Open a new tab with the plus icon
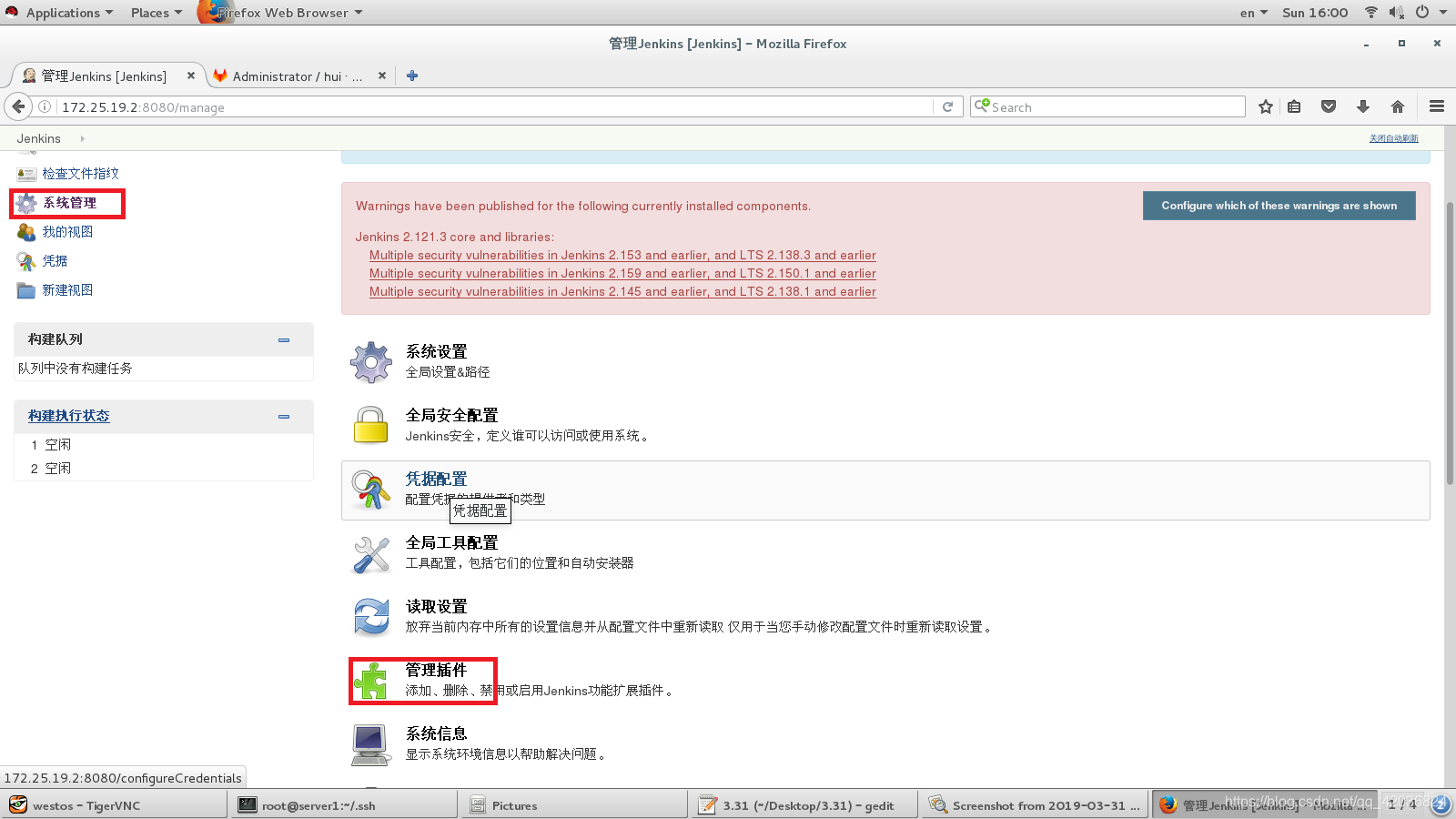Image resolution: width=1456 pixels, height=819 pixels. [412, 76]
